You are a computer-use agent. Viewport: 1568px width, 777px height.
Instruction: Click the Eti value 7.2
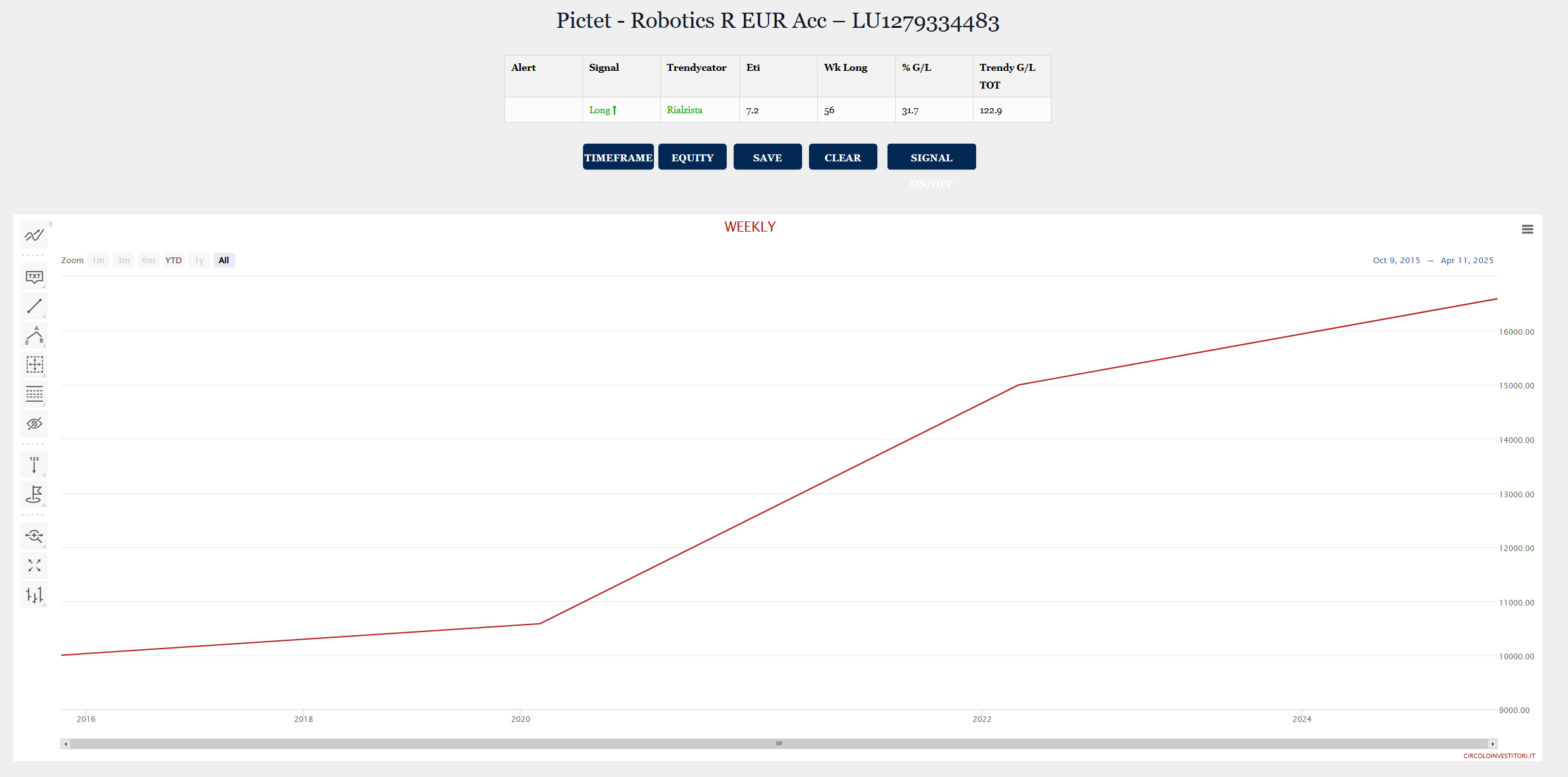click(x=752, y=110)
